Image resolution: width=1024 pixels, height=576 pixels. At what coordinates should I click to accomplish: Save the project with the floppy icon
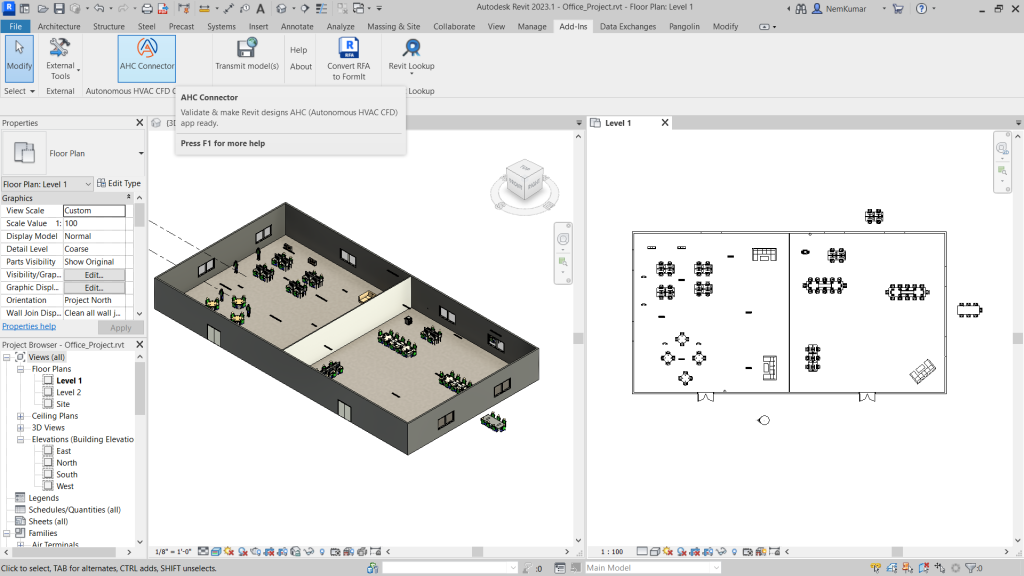(x=59, y=8)
